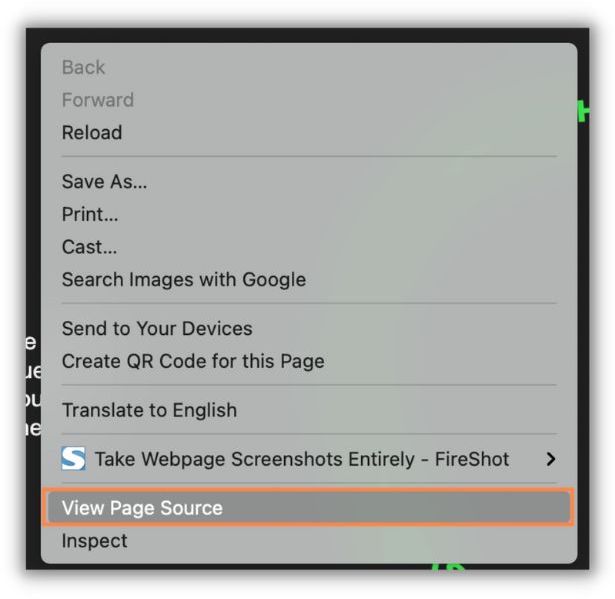Select View Page Source
Screen dimensions: 615x599
pos(142,508)
